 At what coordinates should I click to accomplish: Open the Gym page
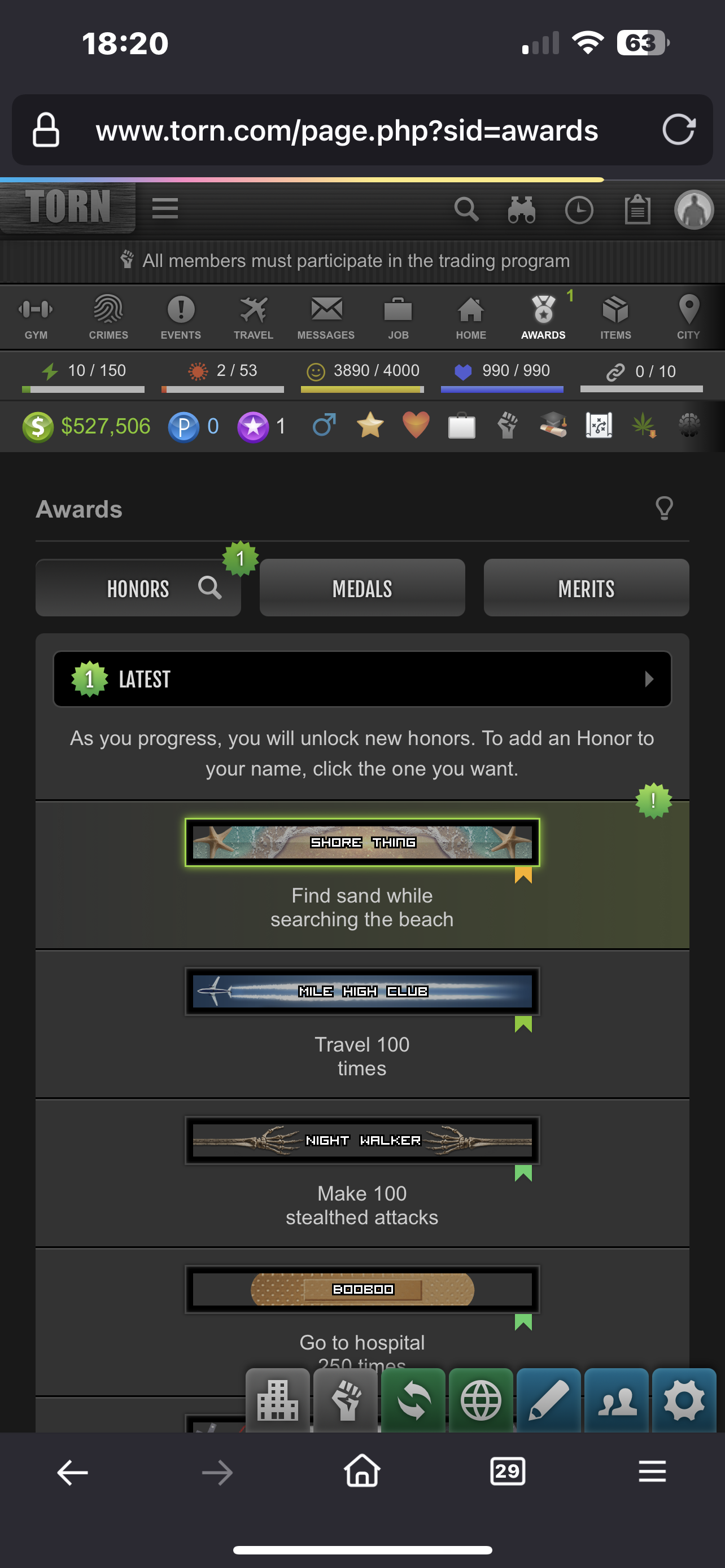[x=36, y=317]
